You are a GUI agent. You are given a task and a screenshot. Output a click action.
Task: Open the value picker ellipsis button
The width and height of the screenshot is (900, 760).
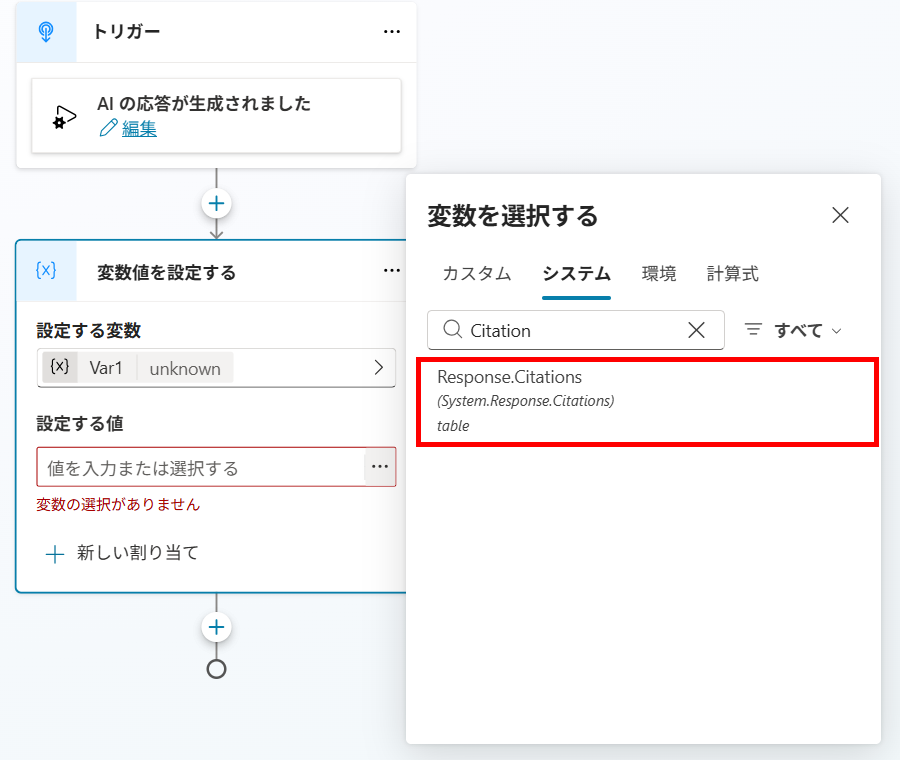tap(380, 467)
